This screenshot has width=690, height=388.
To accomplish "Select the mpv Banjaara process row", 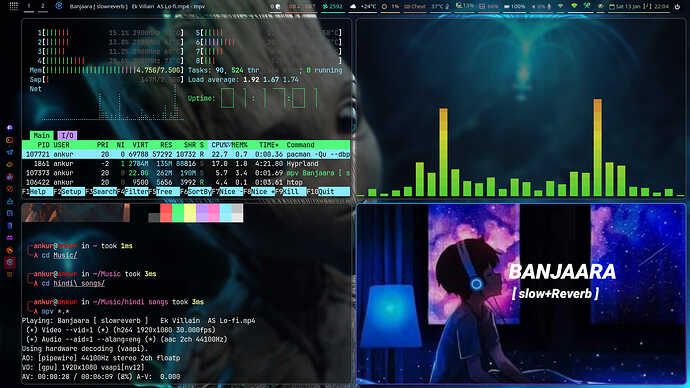I will (x=186, y=173).
